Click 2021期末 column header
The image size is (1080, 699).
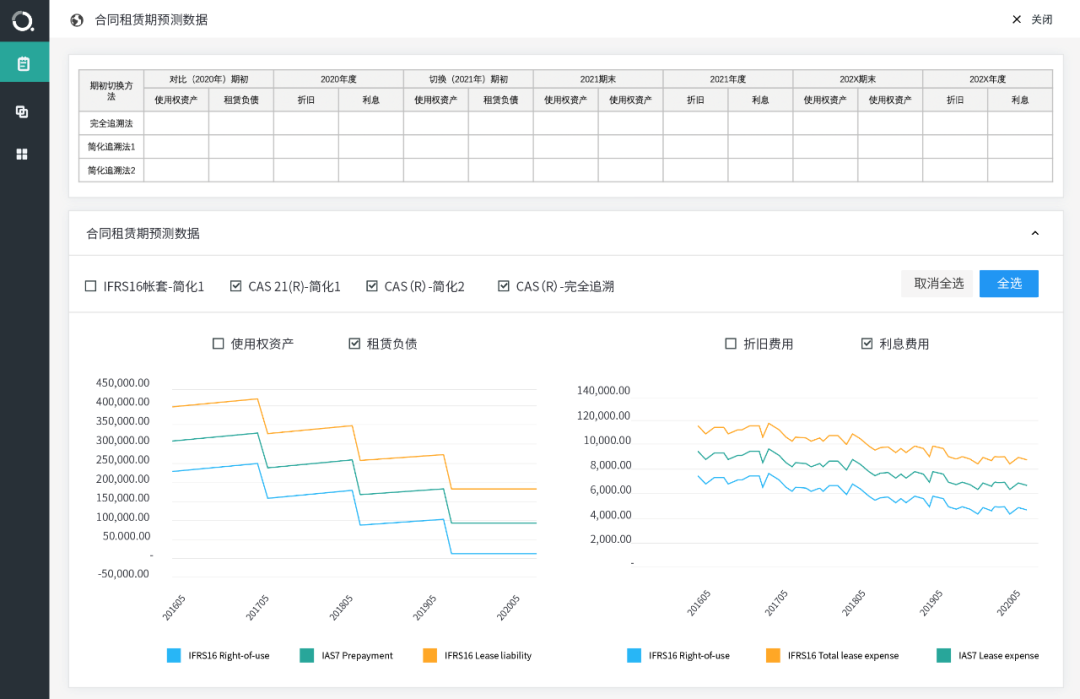[x=598, y=79]
